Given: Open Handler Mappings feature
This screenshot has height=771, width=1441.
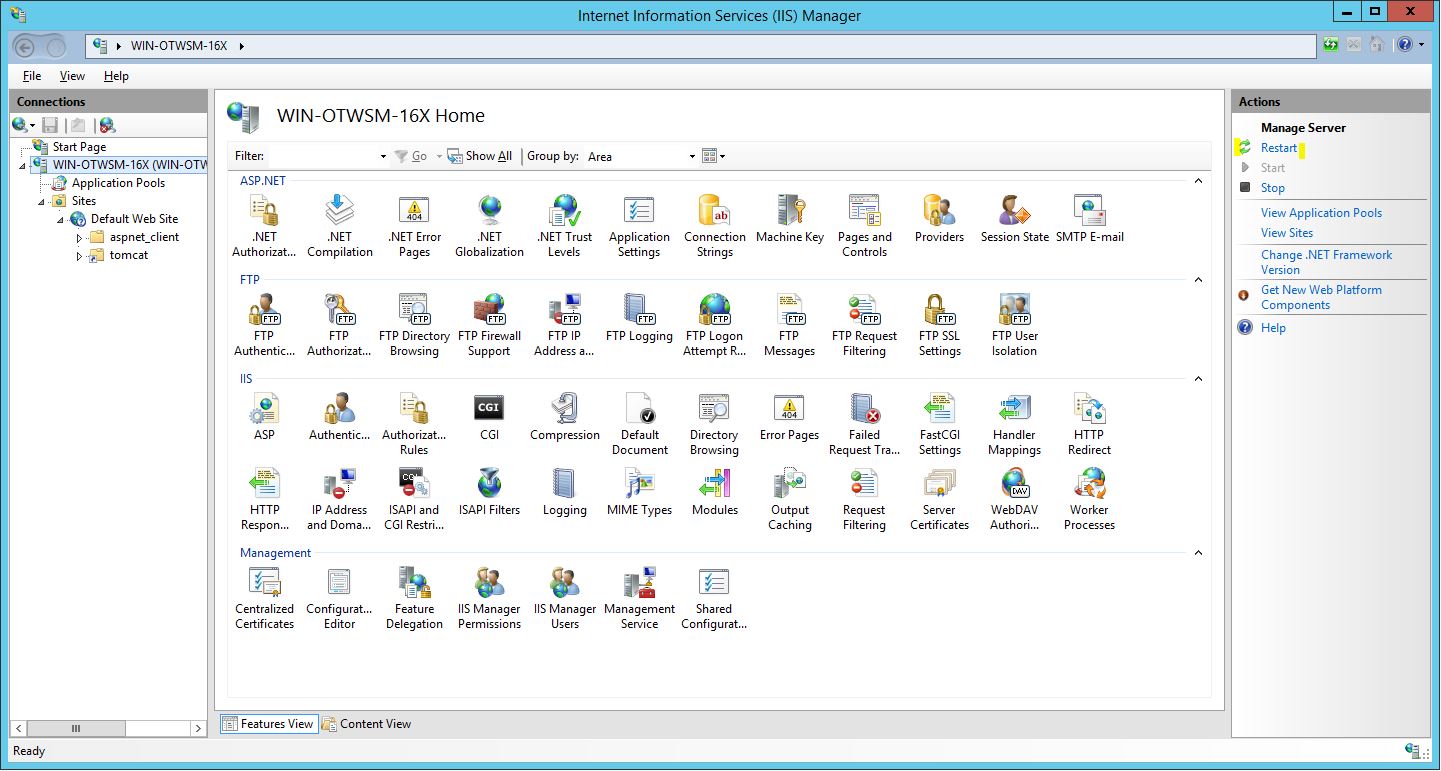Looking at the screenshot, I should [1015, 424].
